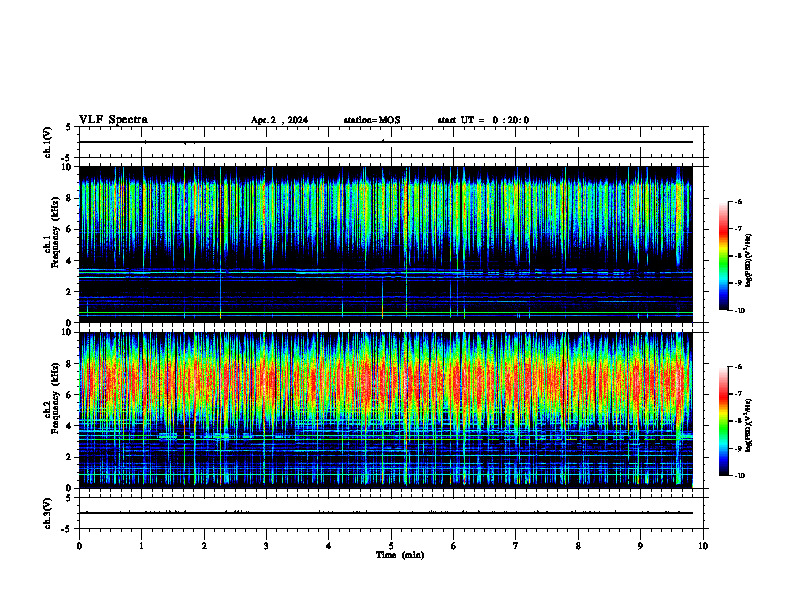Viewport: 792px width, 612px height.
Task: Select ch.1 "Frequency (kHz)" axis label
Action: (x=55, y=233)
